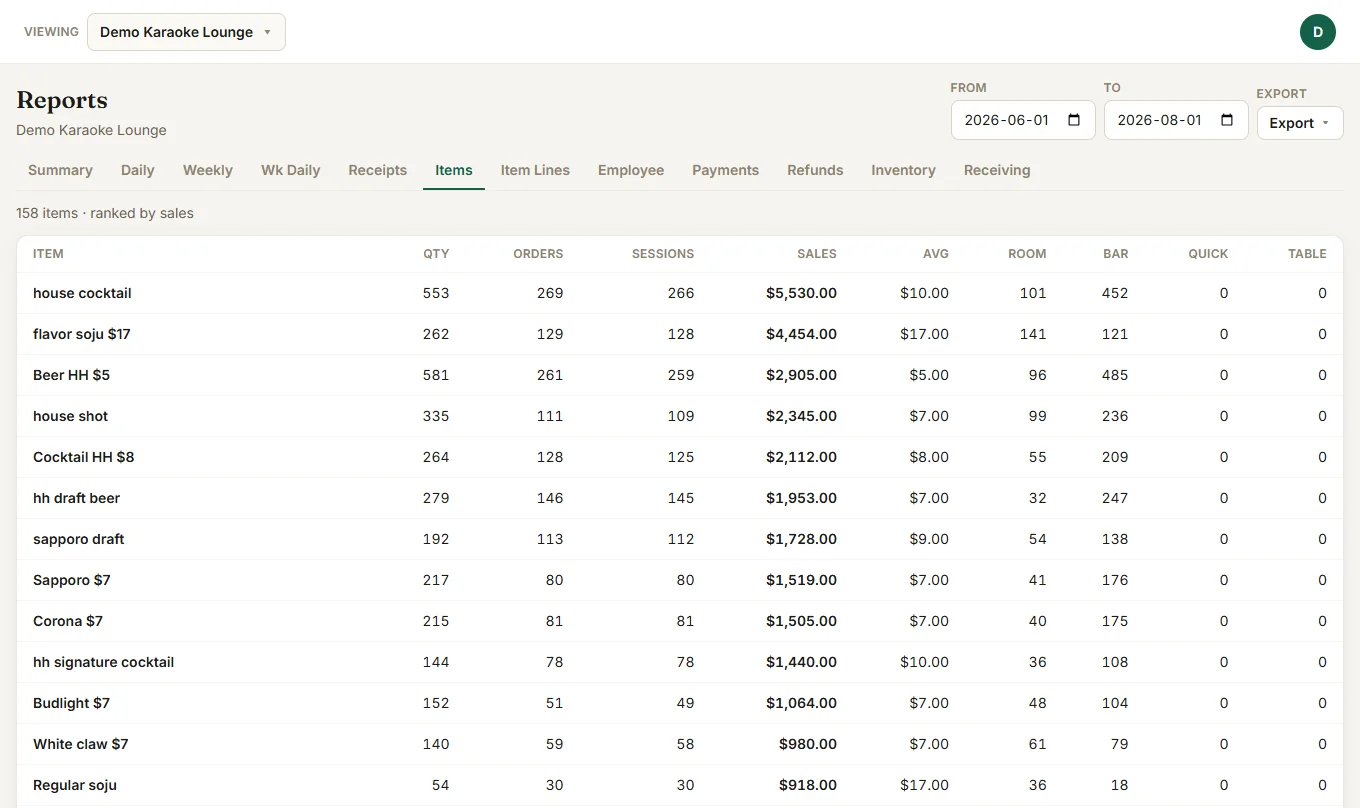Click the QUICK column header
The width and height of the screenshot is (1360, 808).
click(1208, 254)
